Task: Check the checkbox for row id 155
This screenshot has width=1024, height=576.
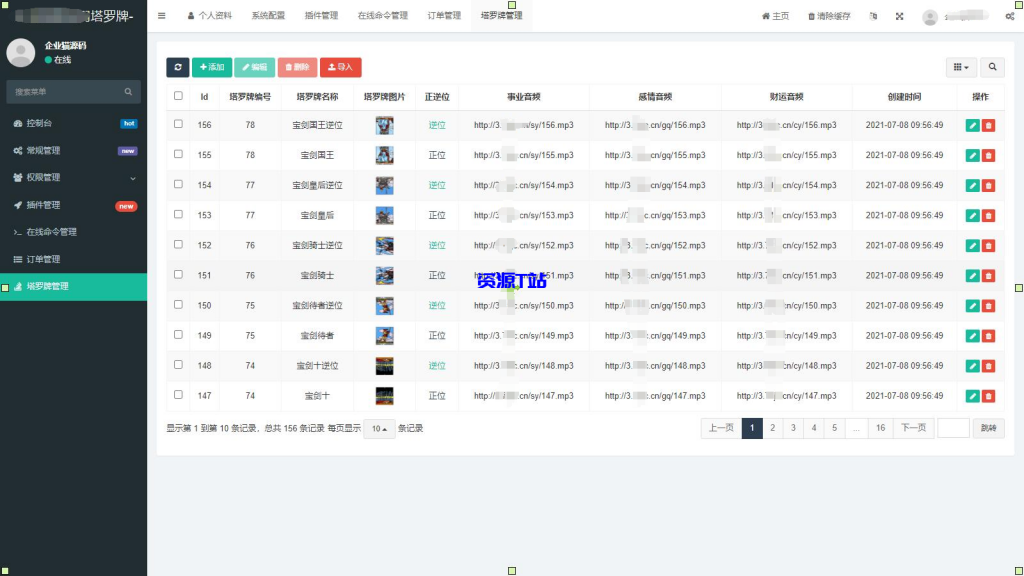Action: (x=177, y=155)
